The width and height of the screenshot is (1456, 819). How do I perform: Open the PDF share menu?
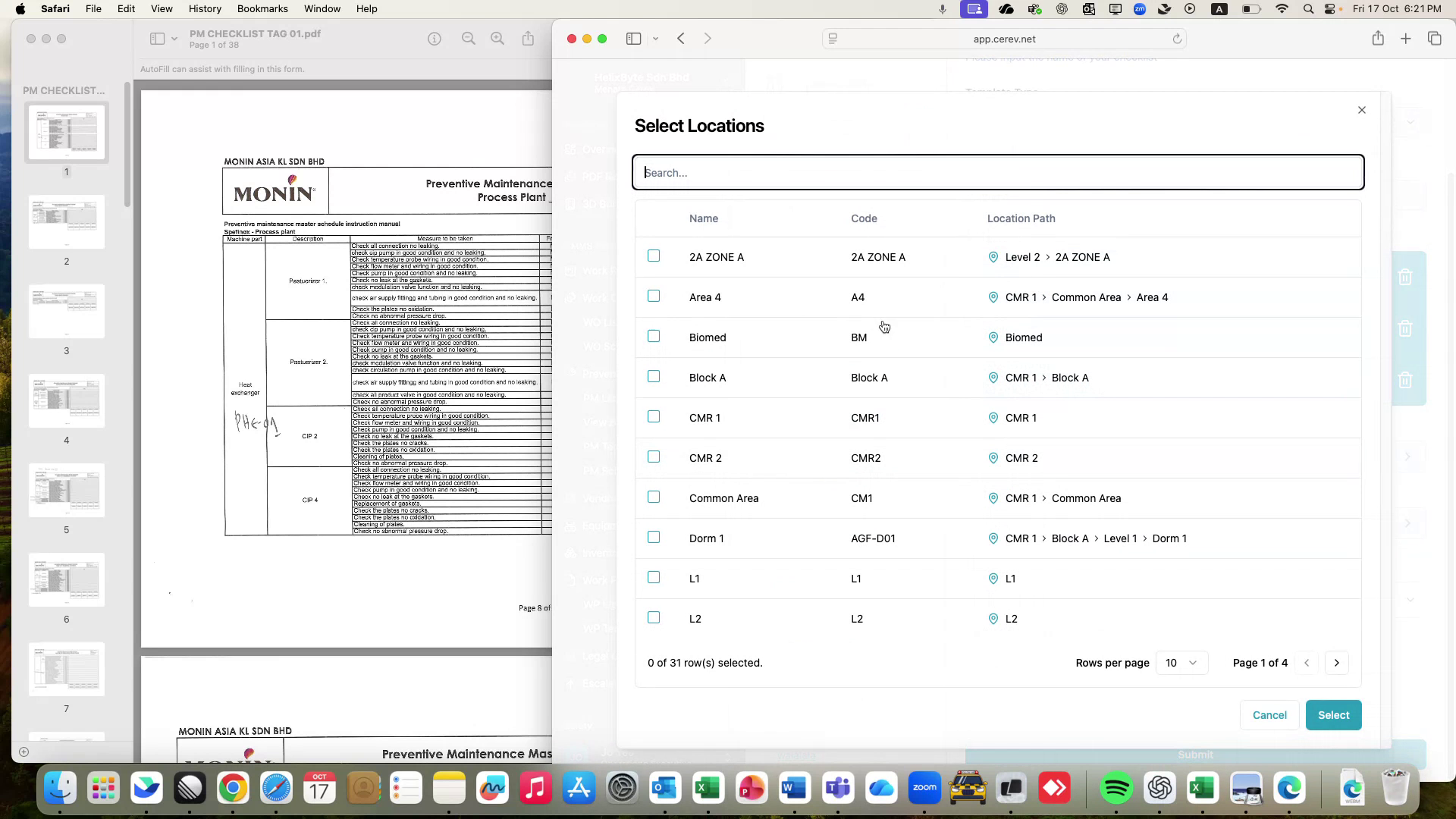[x=529, y=38]
